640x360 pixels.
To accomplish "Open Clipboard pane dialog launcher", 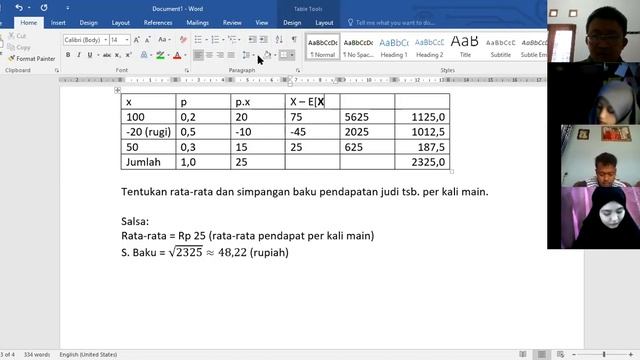I will [56, 71].
